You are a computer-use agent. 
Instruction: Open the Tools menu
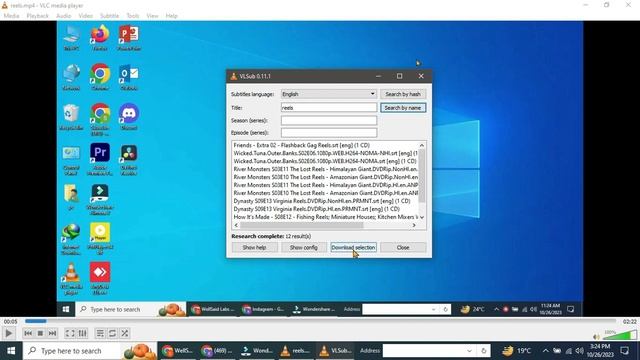(x=133, y=16)
